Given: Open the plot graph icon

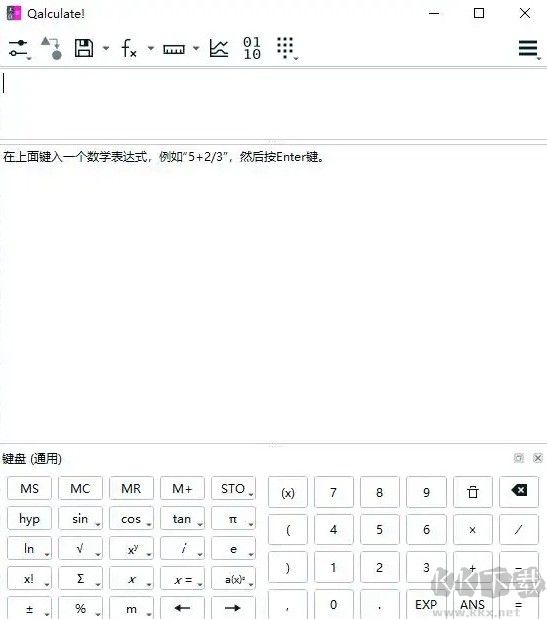Looking at the screenshot, I should 219,48.
